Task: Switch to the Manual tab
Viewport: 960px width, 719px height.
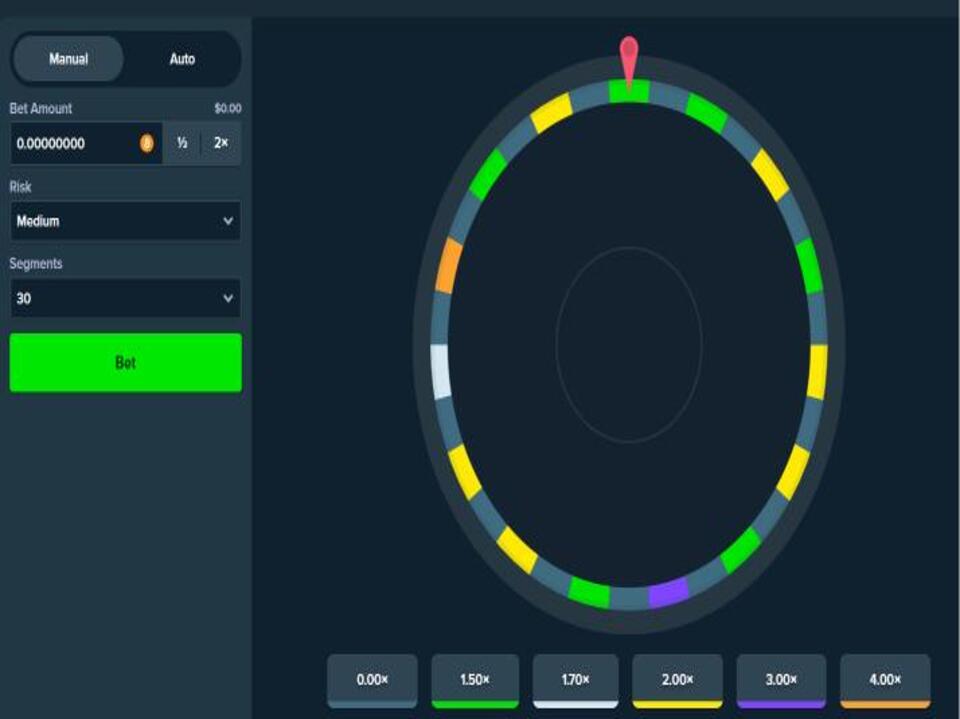Action: [68, 58]
